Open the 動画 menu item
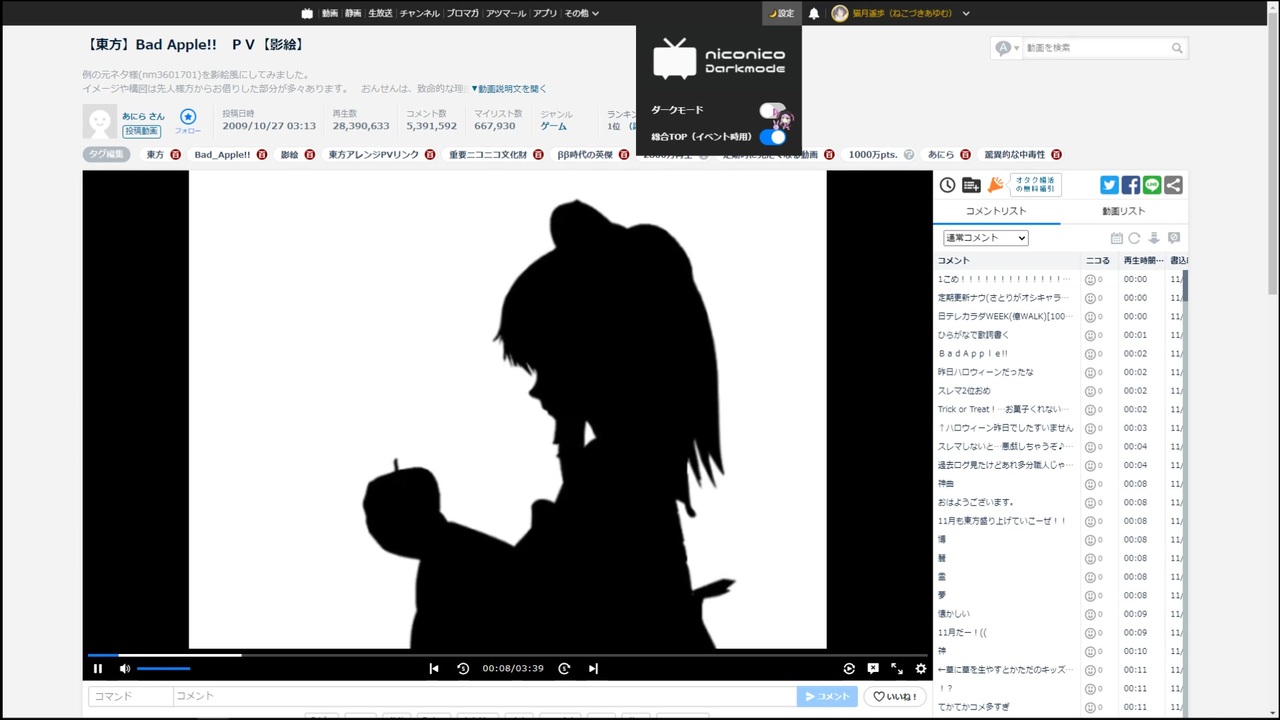 click(330, 13)
